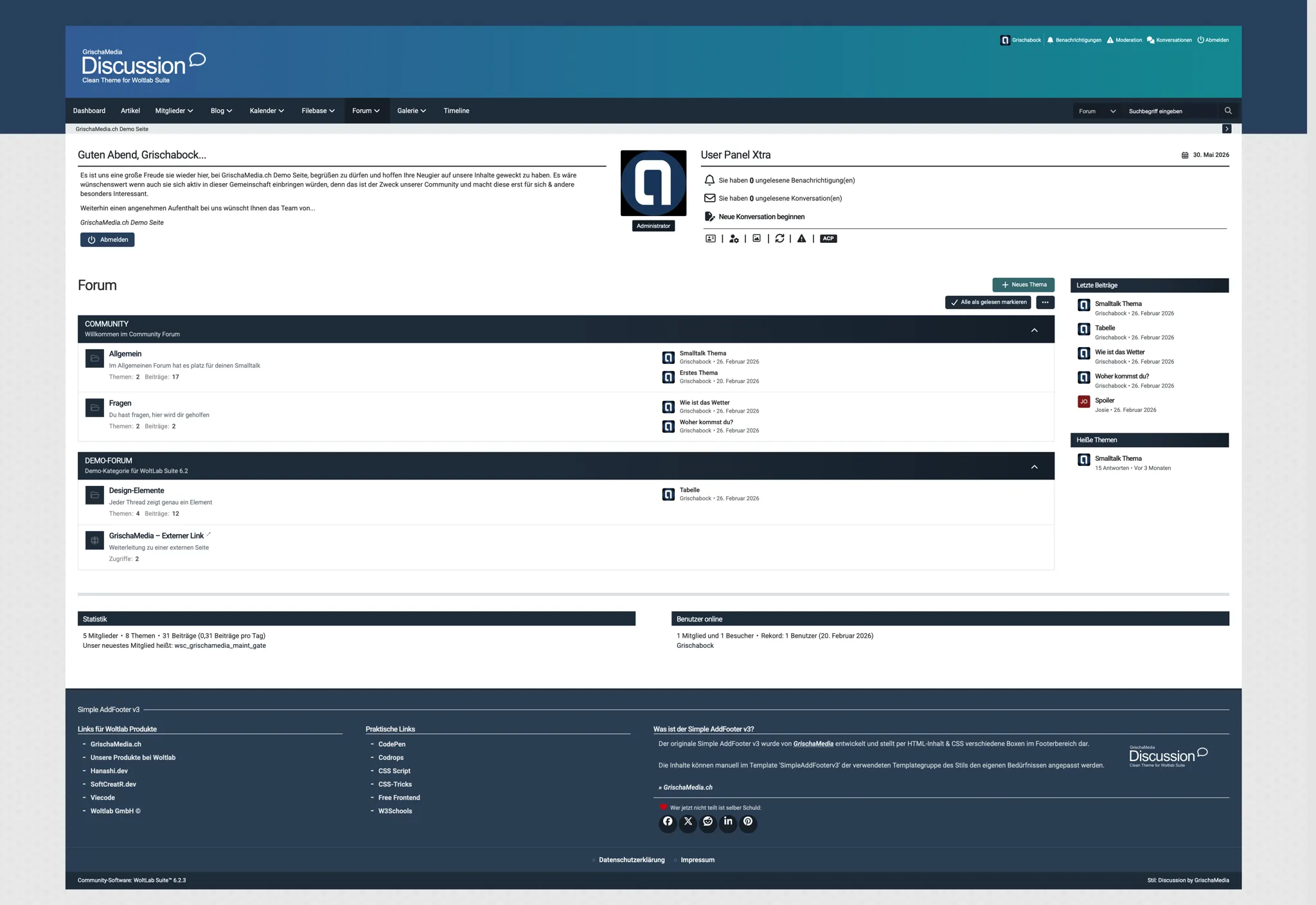Open Smalltalk Thema in Heiße Themen
This screenshot has width=1316, height=905.
point(1118,458)
